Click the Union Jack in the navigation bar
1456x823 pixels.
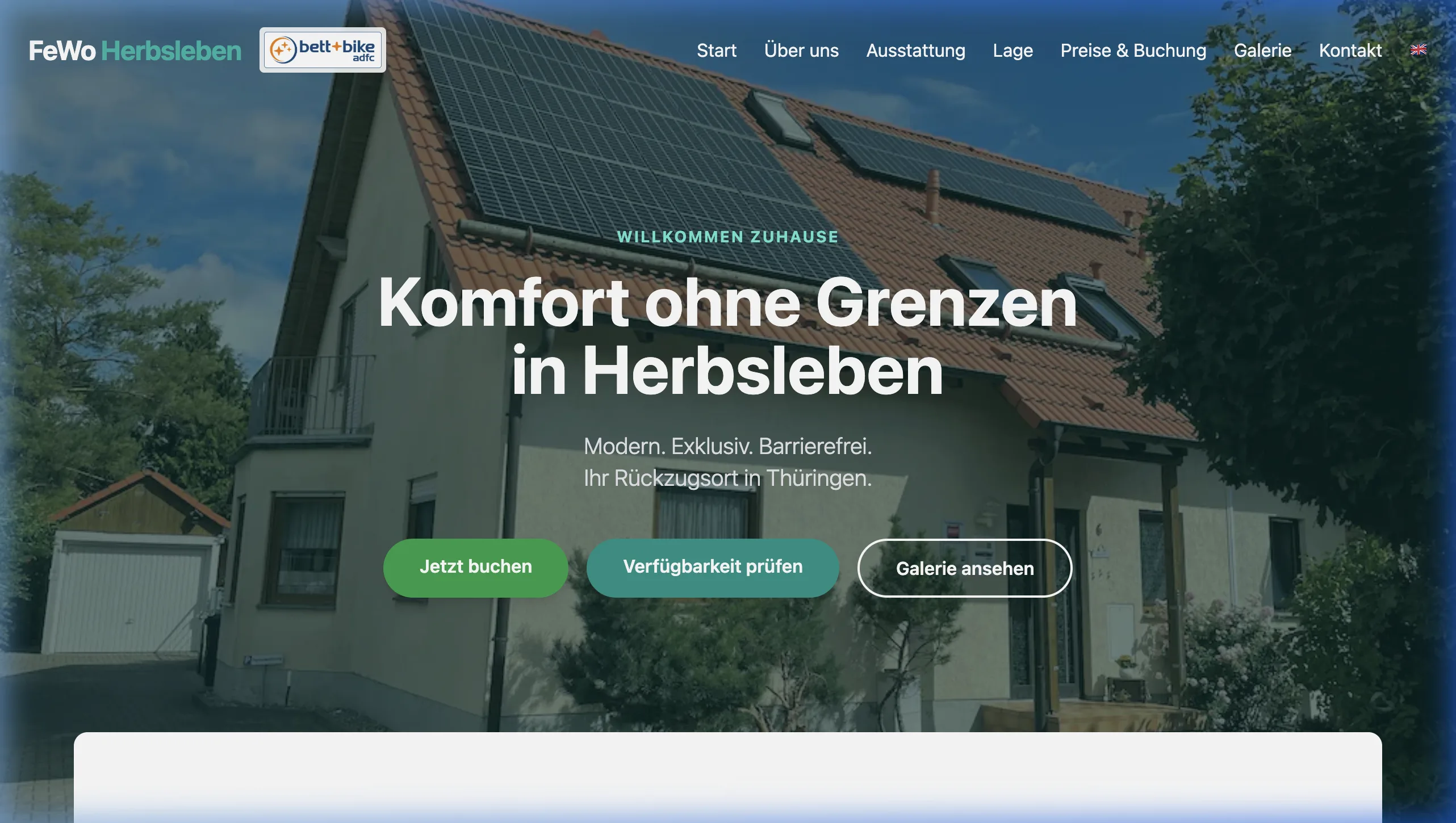click(1417, 50)
